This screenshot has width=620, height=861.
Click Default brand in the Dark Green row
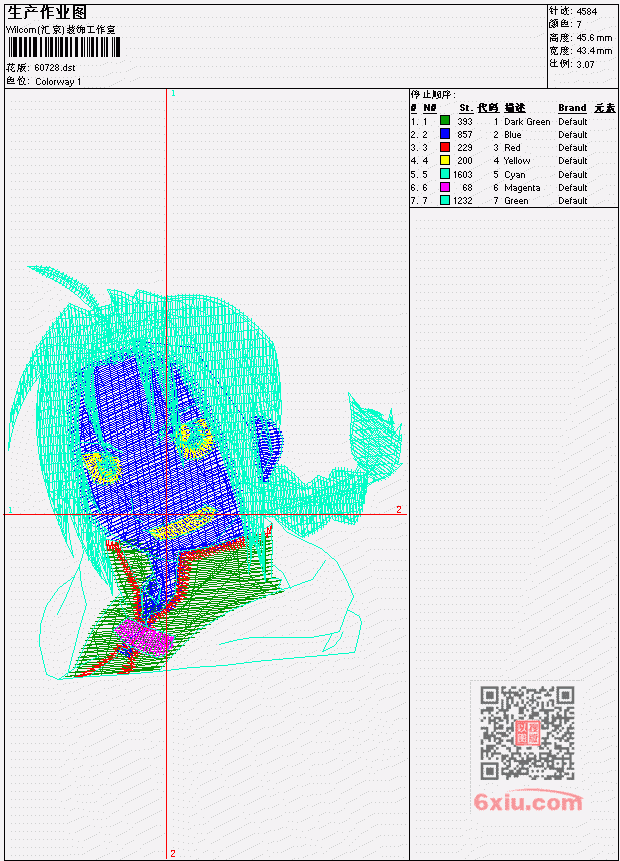[573, 121]
